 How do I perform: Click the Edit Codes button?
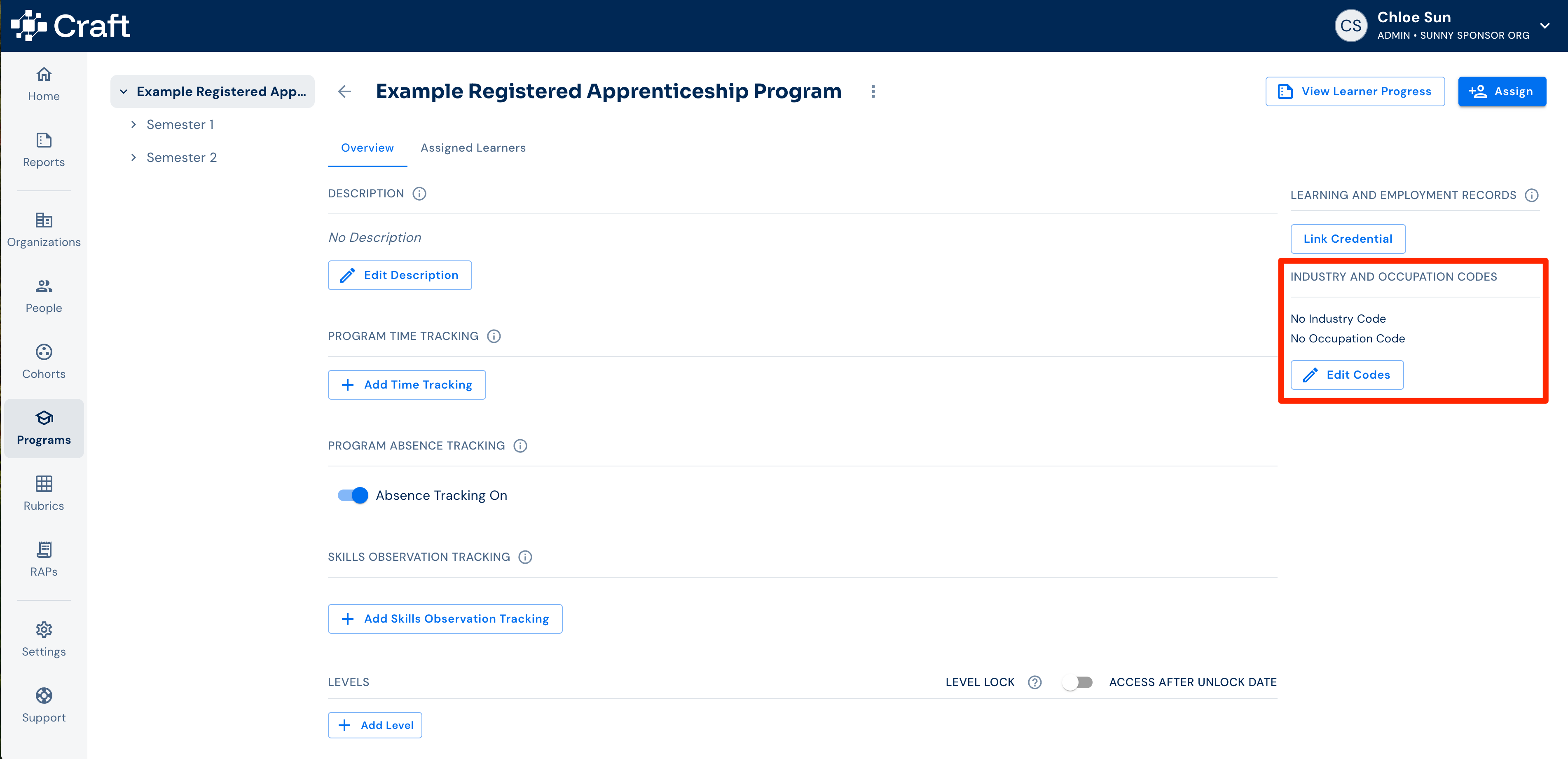coord(1346,375)
